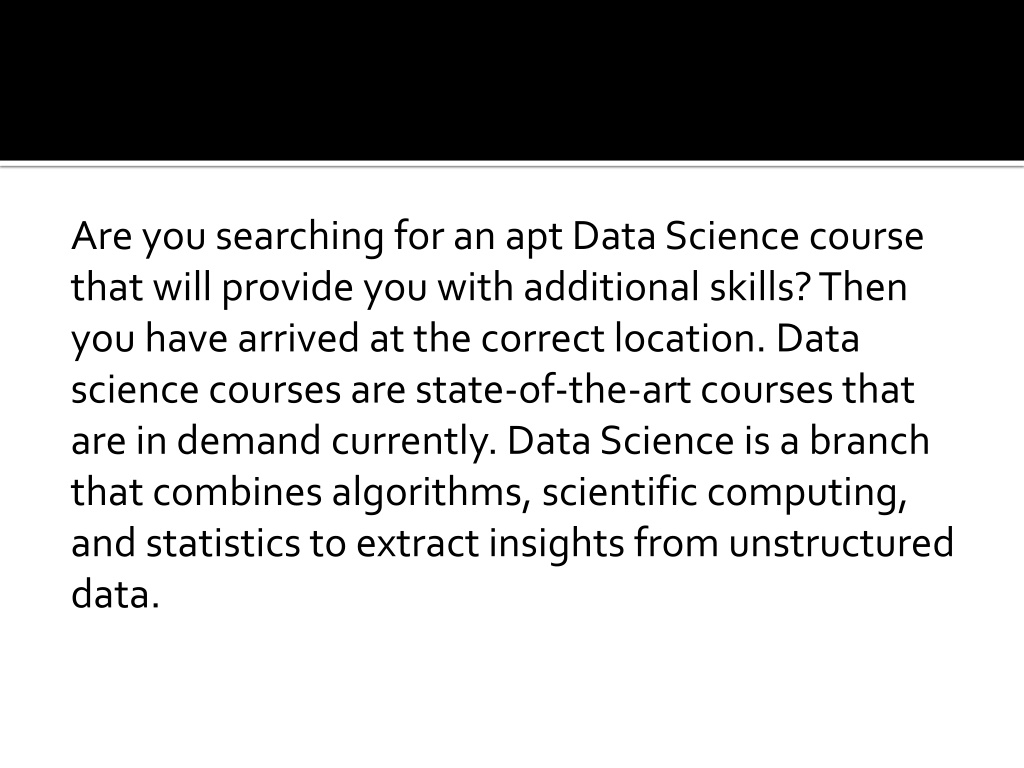The width and height of the screenshot is (1024, 768).
Task: Place cursor on the word "extract"
Action: click(417, 544)
